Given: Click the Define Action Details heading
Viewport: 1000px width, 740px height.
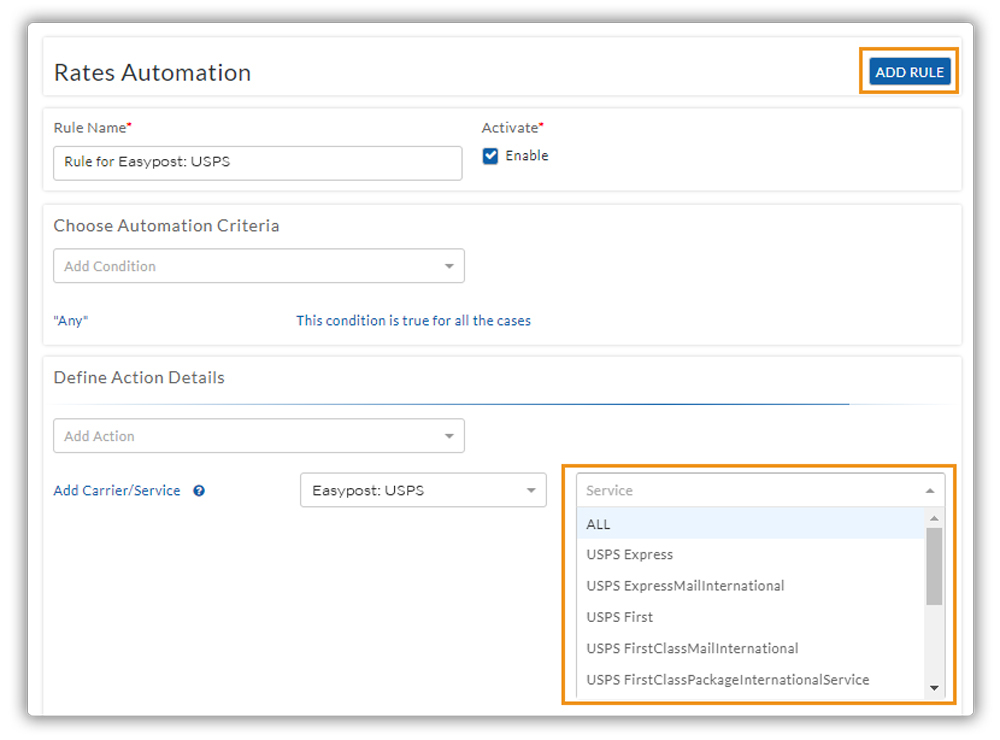Looking at the screenshot, I should pos(139,378).
